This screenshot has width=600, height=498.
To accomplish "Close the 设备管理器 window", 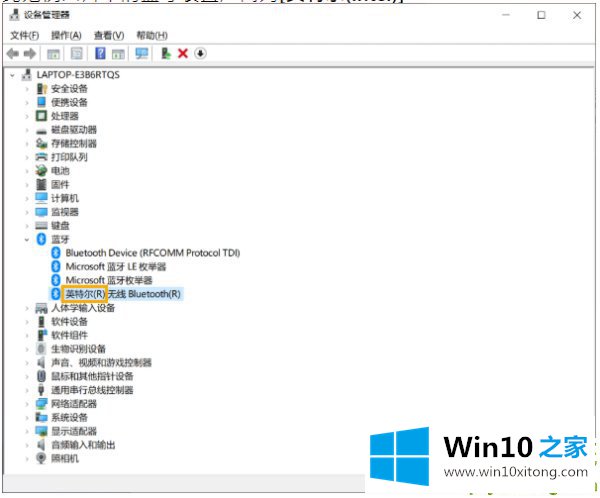I will pos(577,15).
